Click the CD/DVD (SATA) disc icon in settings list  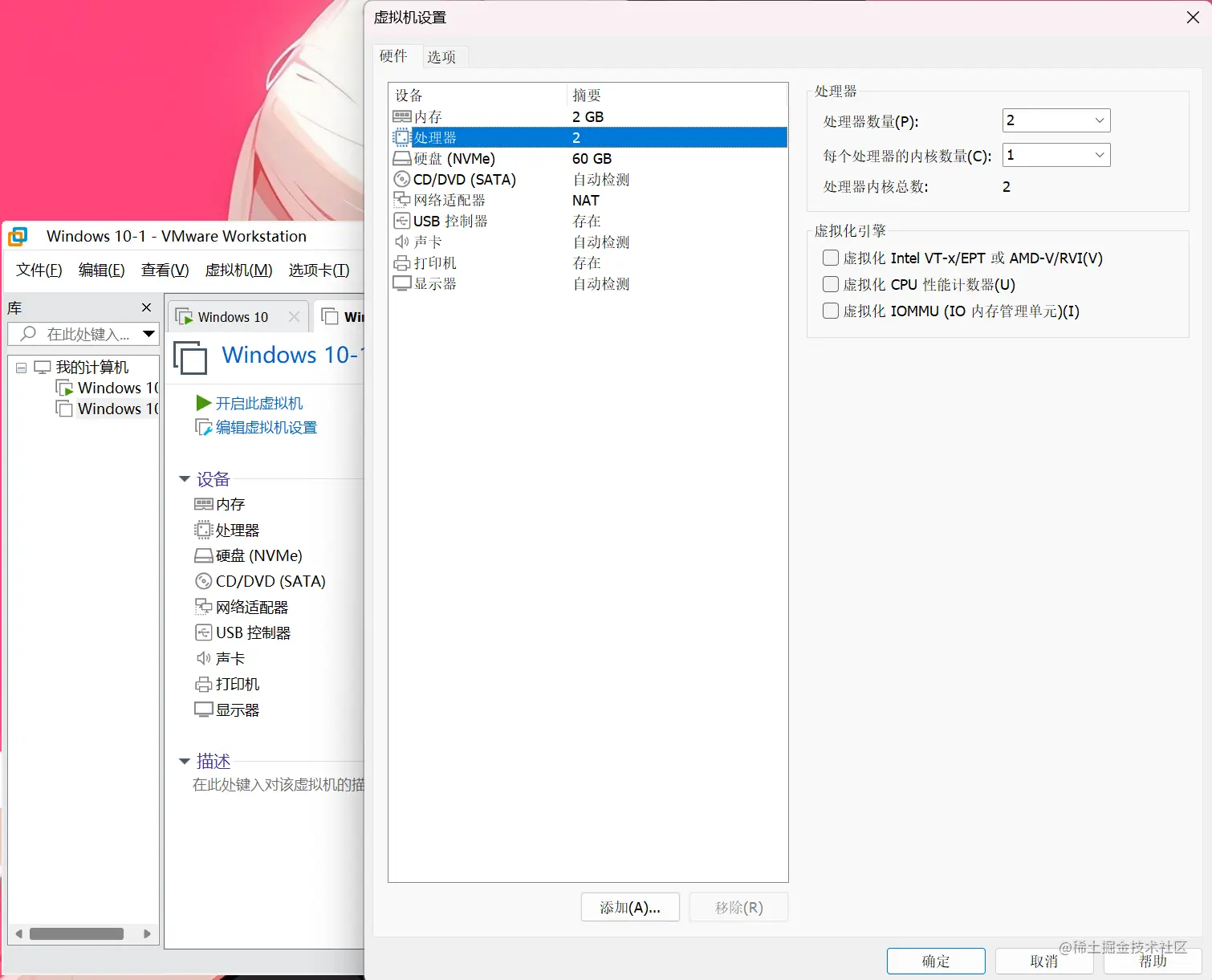click(x=402, y=179)
